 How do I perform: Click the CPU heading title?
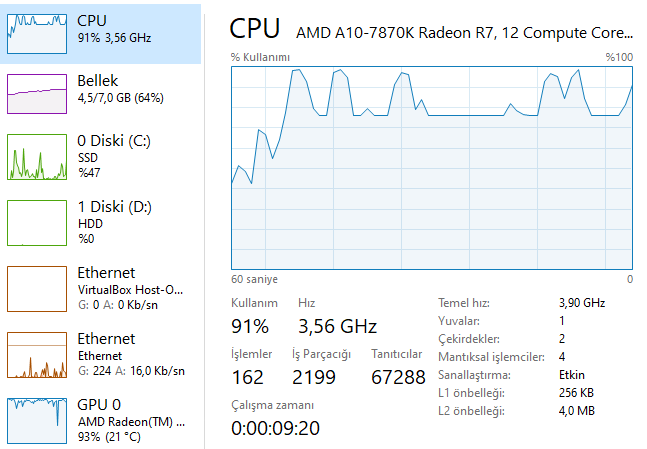click(255, 28)
